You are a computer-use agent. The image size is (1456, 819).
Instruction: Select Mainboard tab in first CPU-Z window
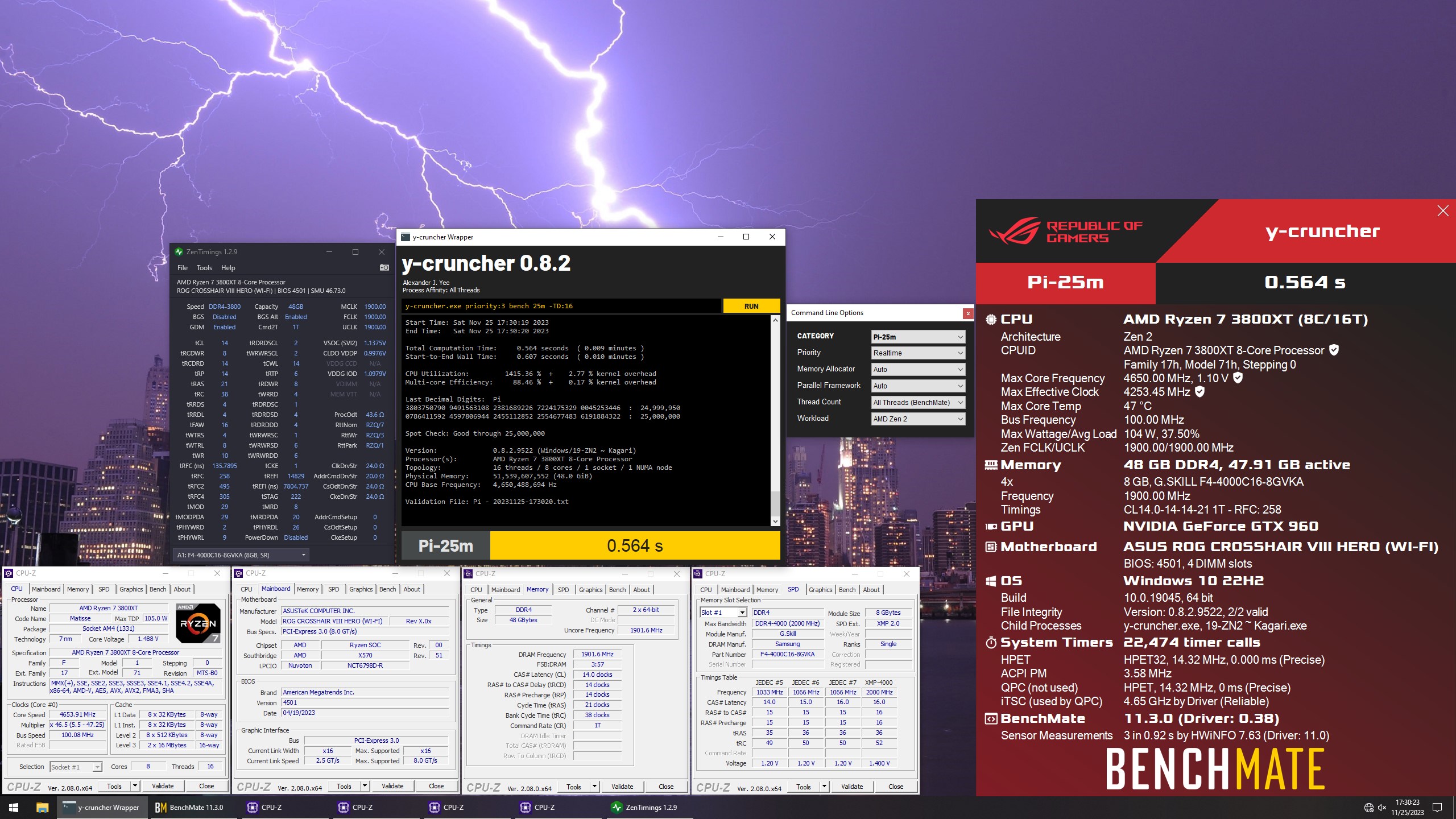pyautogui.click(x=46, y=589)
